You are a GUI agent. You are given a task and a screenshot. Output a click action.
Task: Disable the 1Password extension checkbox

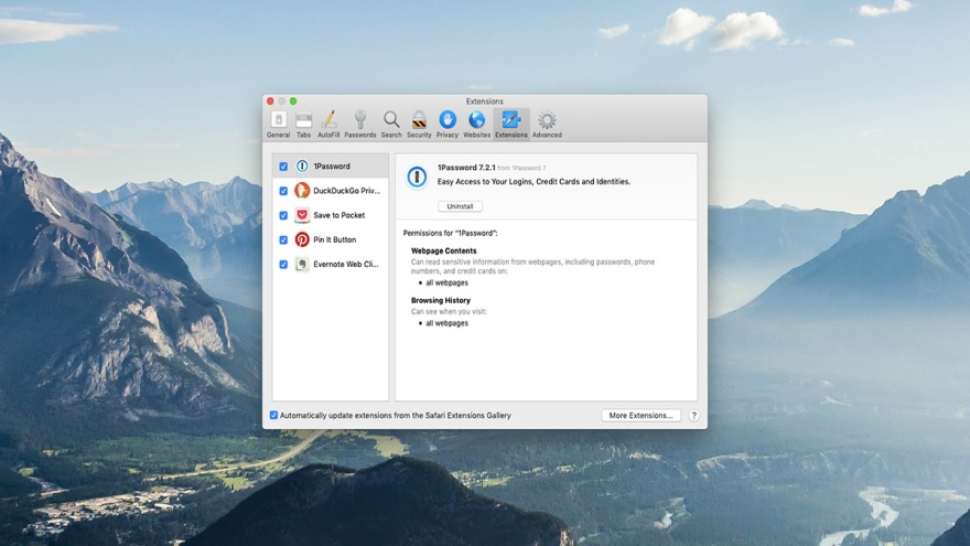click(x=283, y=166)
